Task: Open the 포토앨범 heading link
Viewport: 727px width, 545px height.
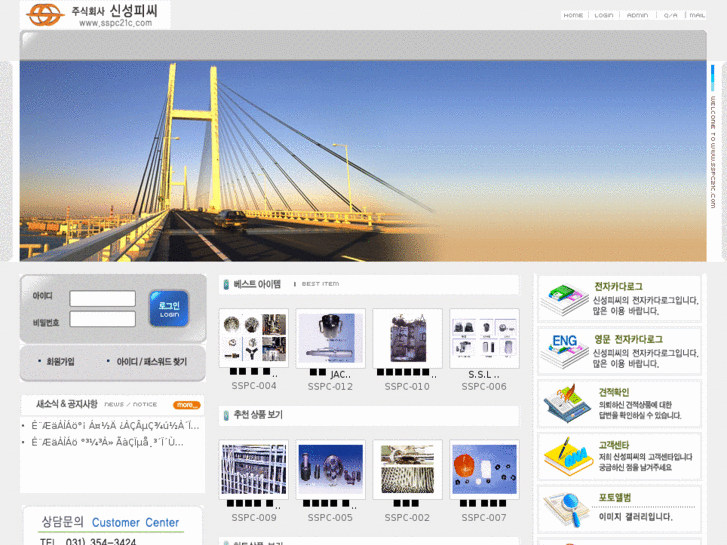Action: [615, 498]
